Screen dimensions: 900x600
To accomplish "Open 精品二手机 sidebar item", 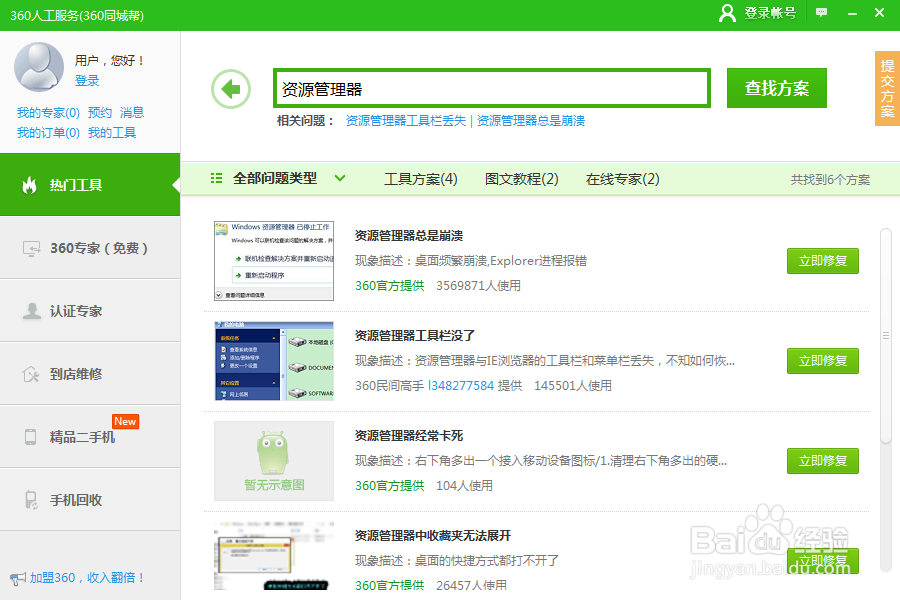I will [x=90, y=437].
